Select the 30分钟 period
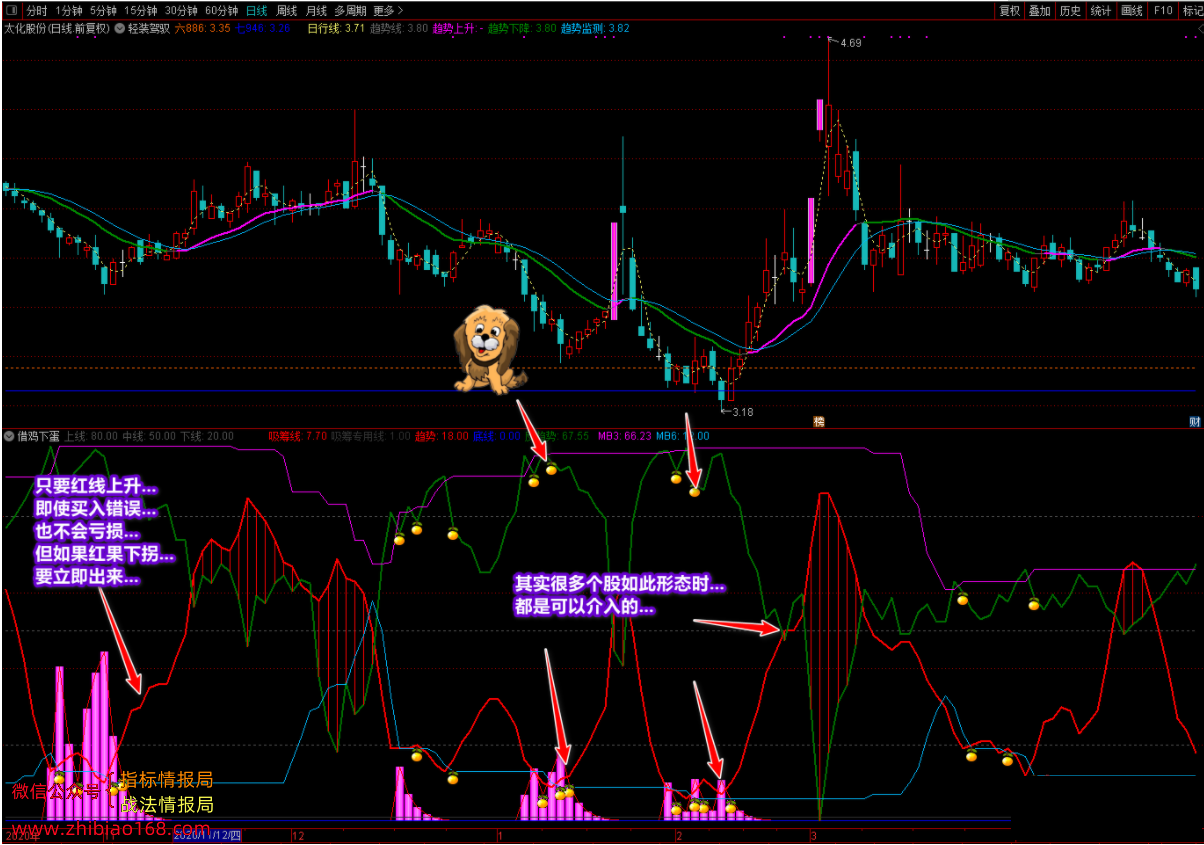 181,11
